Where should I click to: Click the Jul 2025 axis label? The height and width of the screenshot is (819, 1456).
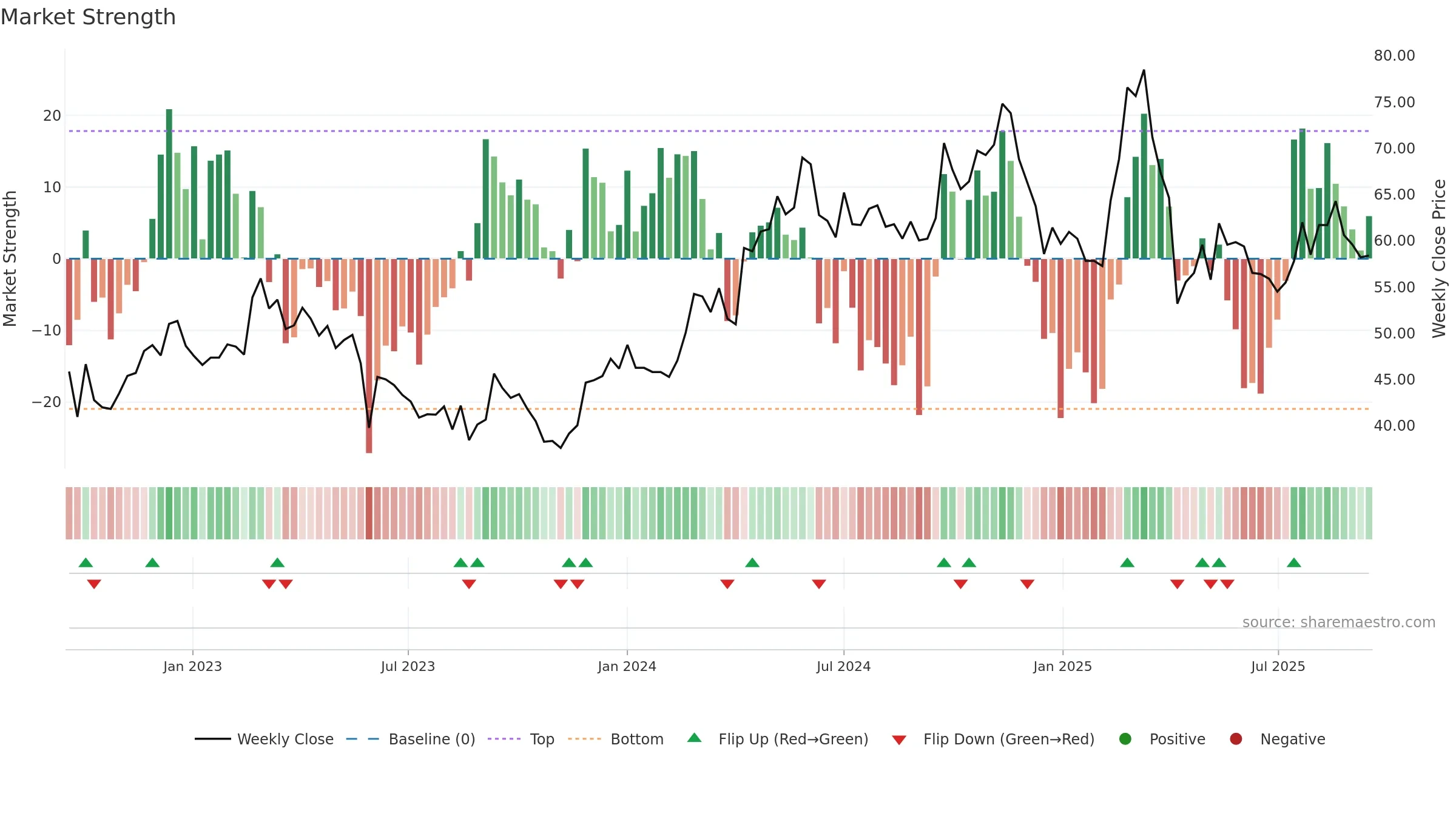tap(1278, 666)
